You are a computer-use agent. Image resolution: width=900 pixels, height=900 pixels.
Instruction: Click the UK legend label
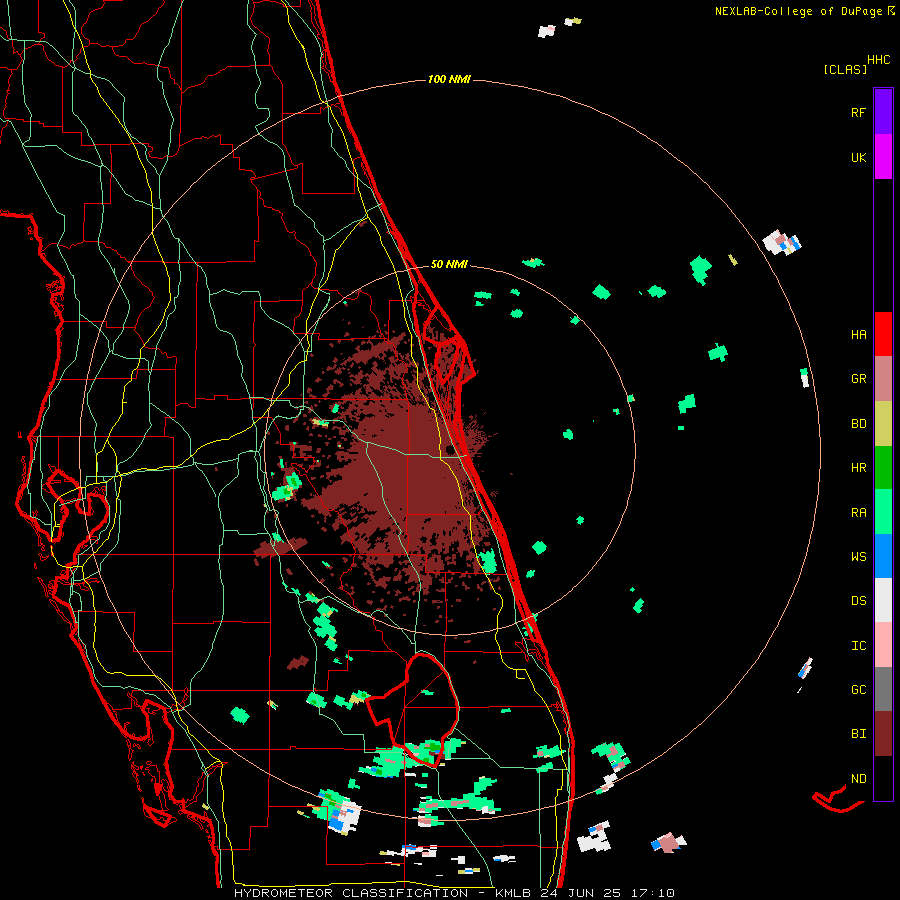pyautogui.click(x=858, y=157)
